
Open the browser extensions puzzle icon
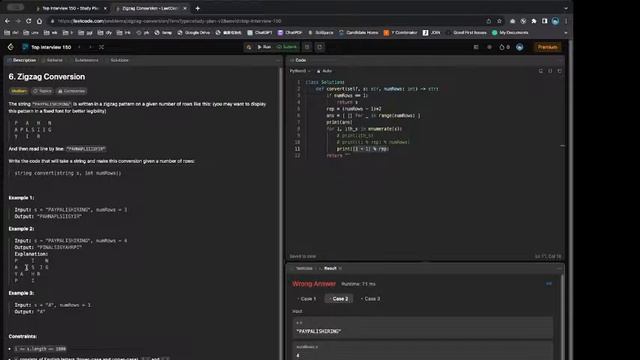(x=534, y=21)
